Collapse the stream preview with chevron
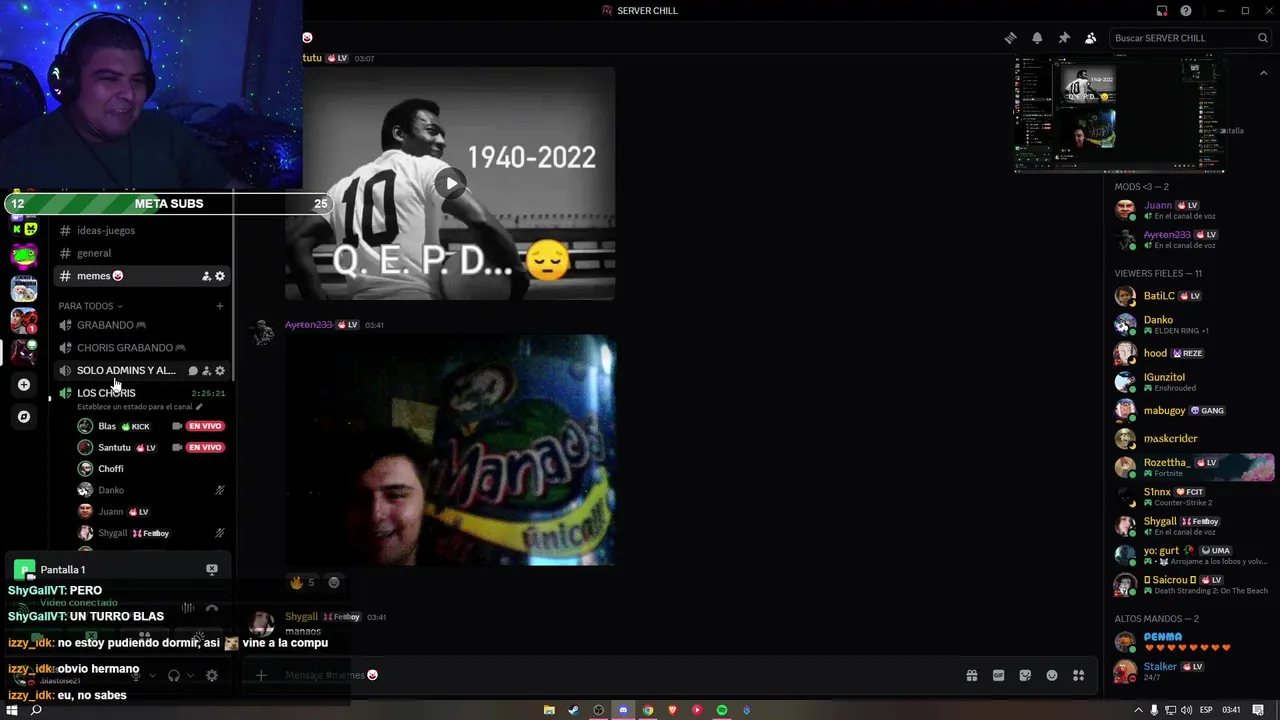Screen dimensions: 1280x720 (x=1263, y=73)
